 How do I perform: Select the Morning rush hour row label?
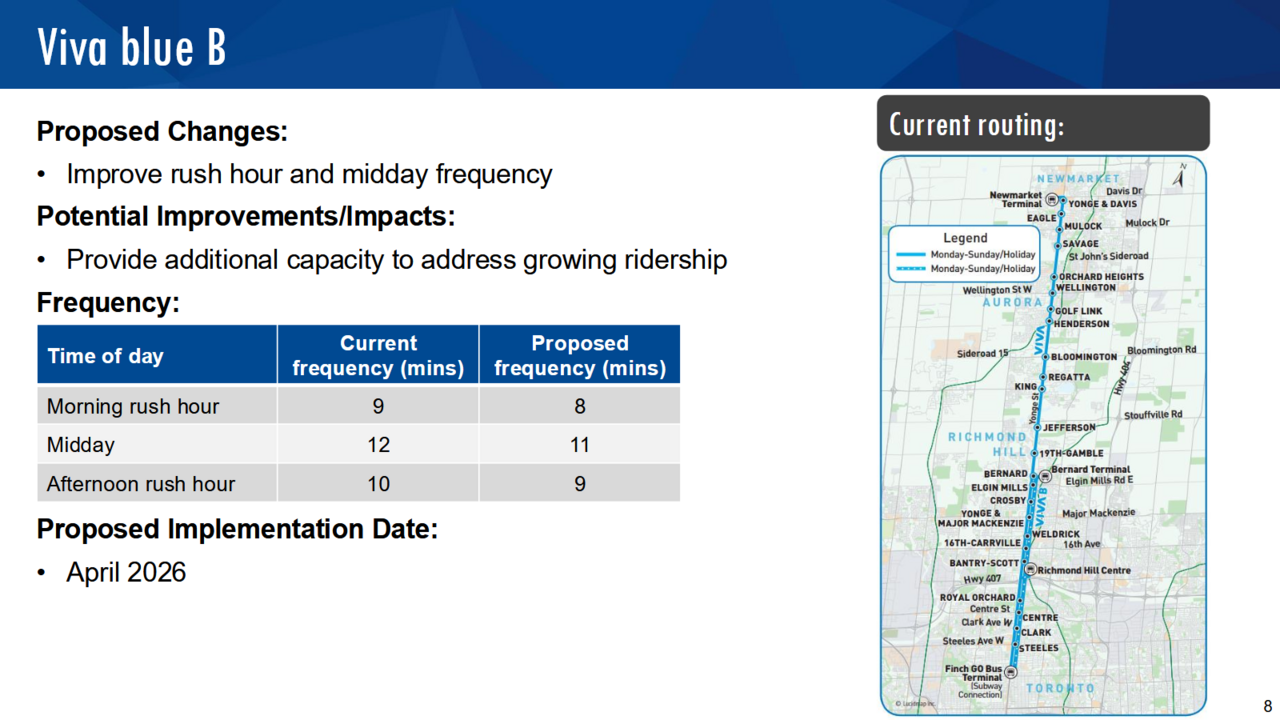click(133, 407)
